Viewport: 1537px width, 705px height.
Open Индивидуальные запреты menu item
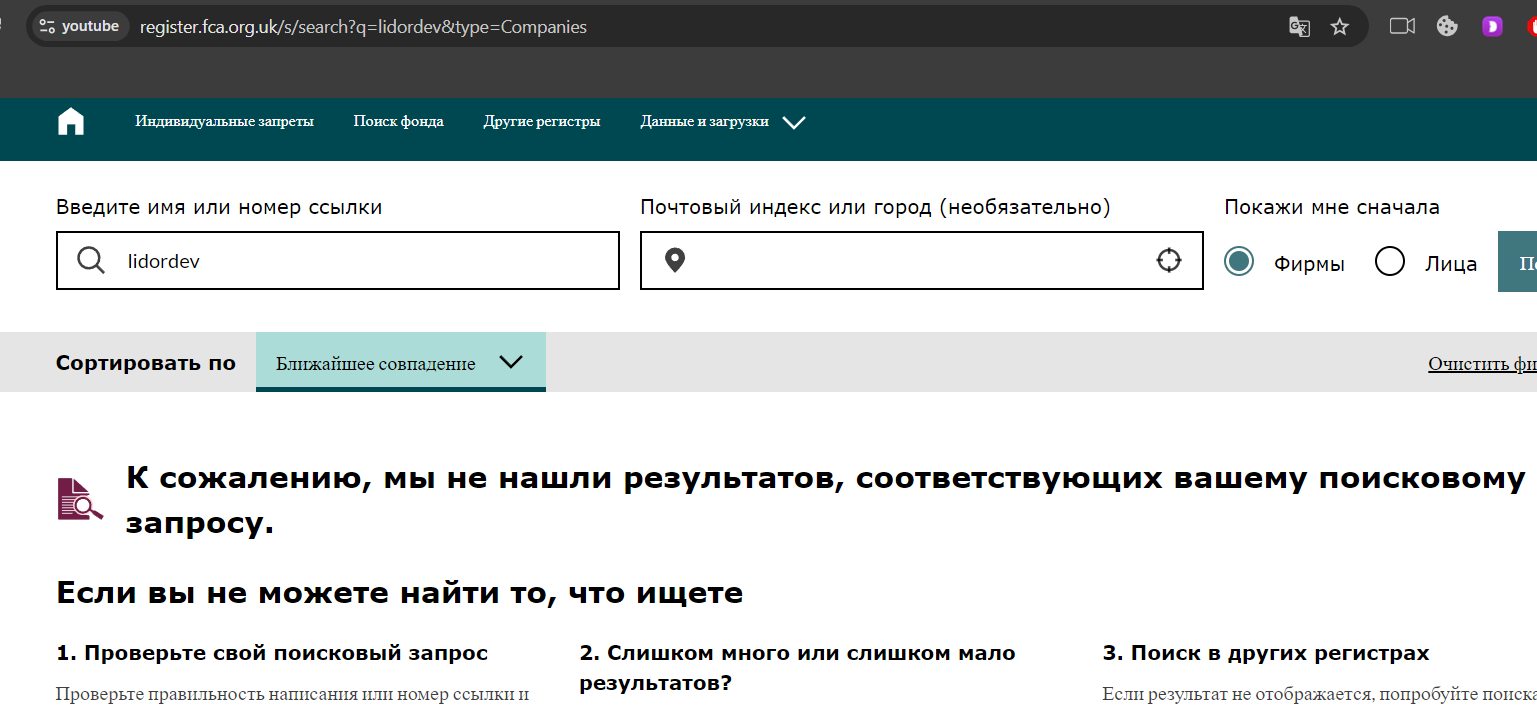pos(224,122)
